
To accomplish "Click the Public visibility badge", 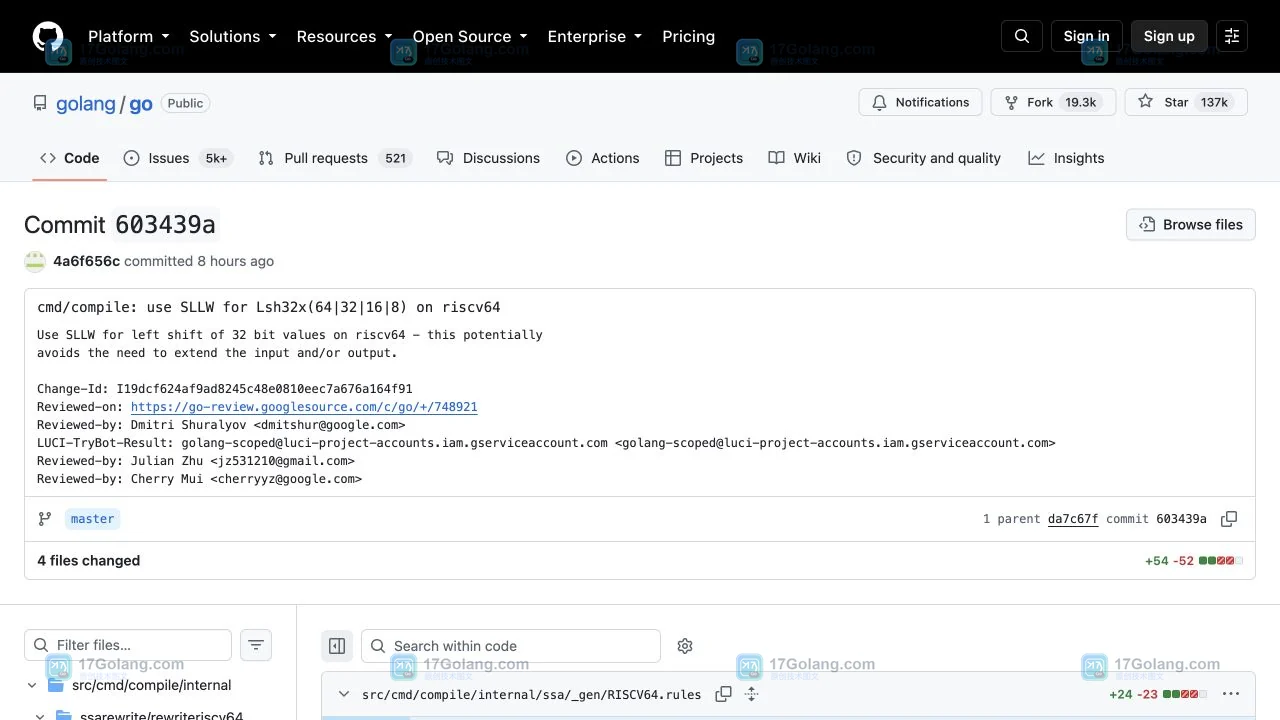I will (185, 103).
